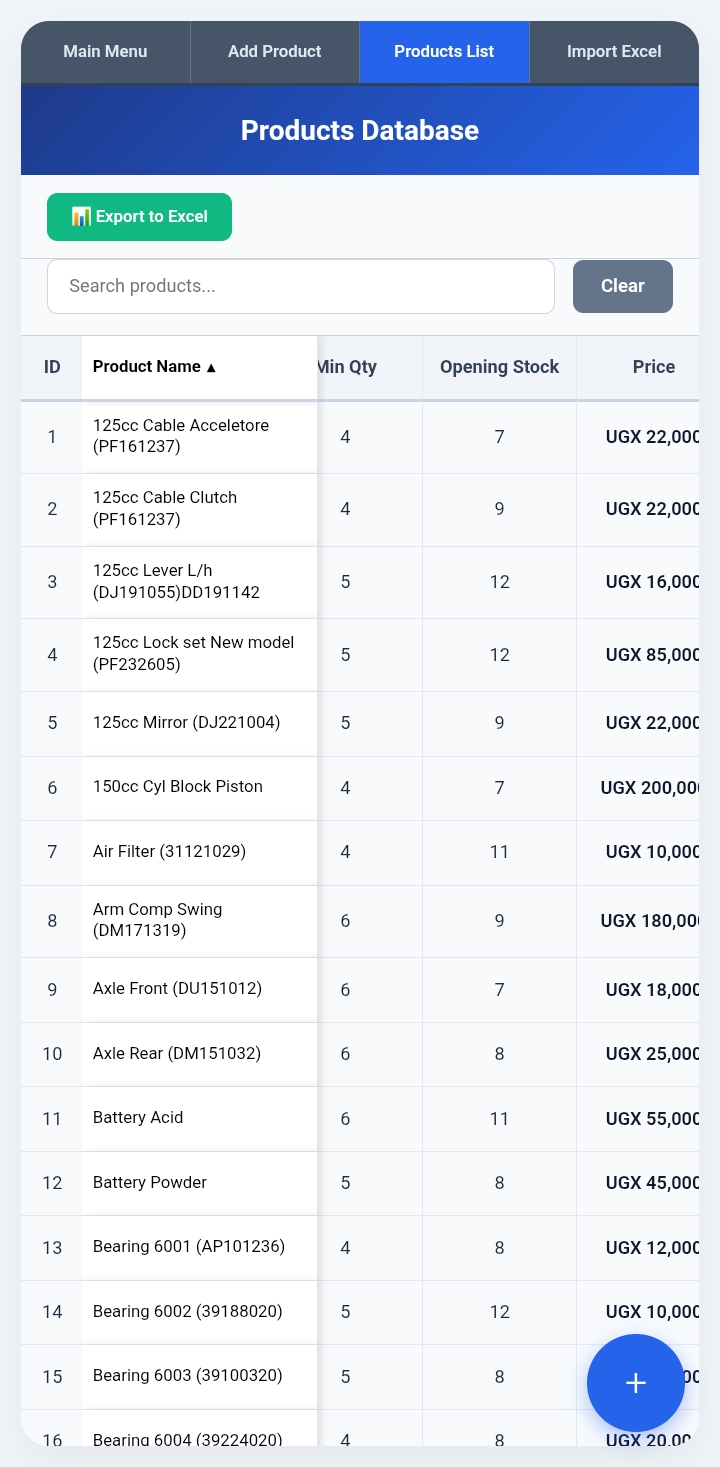Image resolution: width=720 pixels, height=1467 pixels.
Task: Click the Export to Excel button
Action: [139, 217]
